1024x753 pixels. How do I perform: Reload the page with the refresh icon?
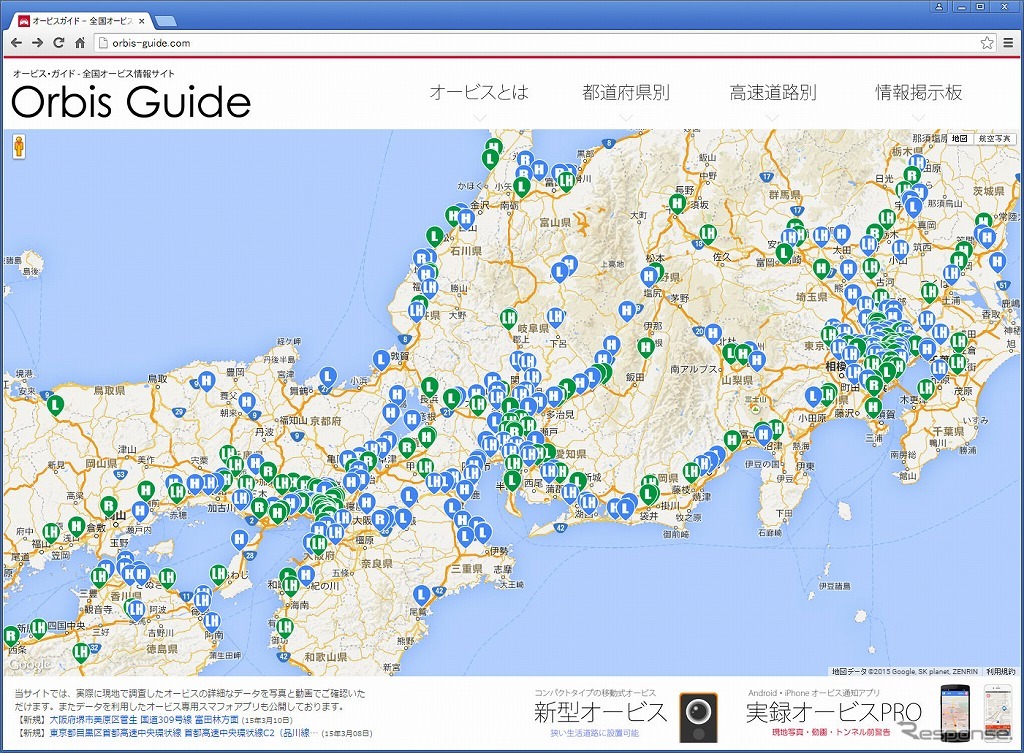[x=59, y=43]
